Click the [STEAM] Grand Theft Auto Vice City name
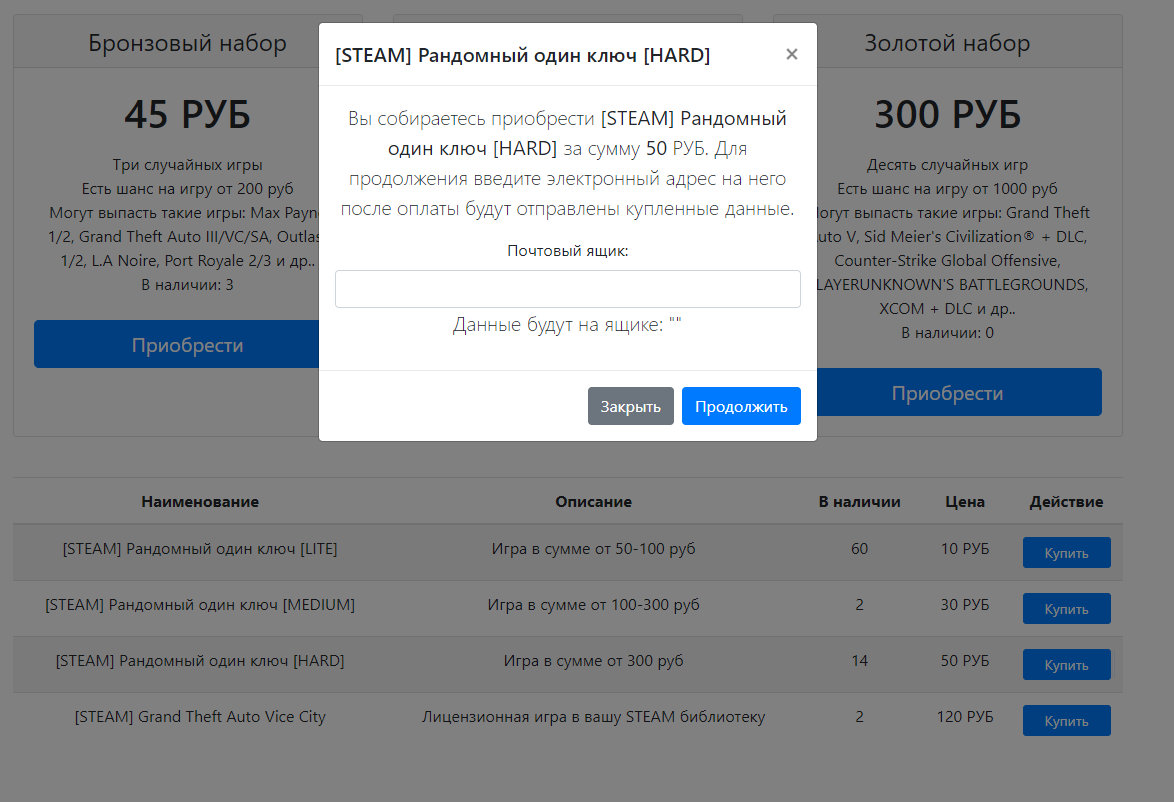1174x802 pixels. point(200,717)
